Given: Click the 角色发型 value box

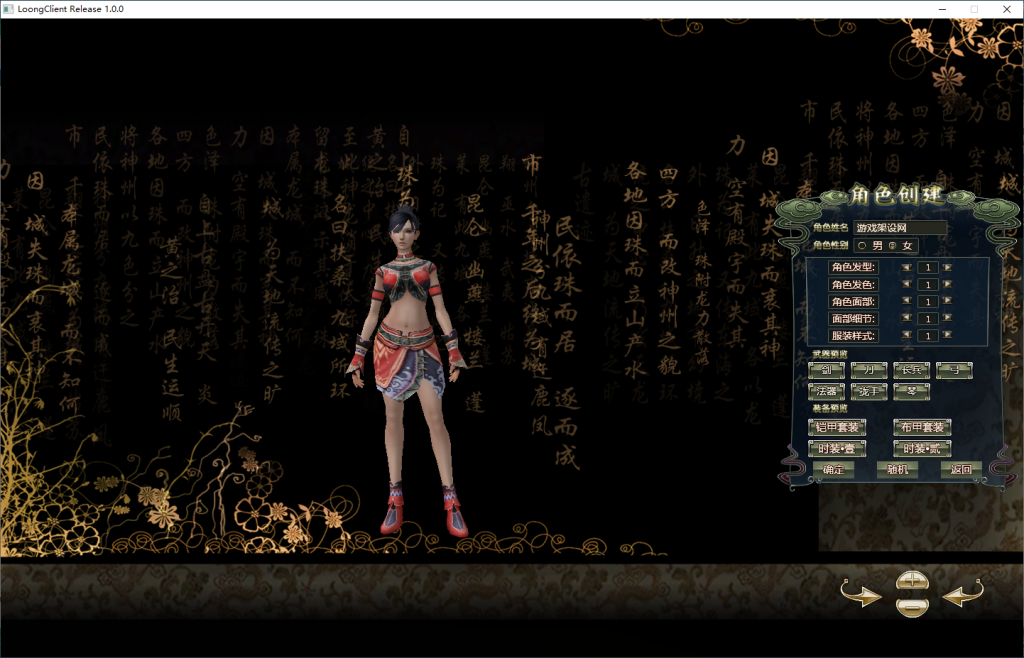Looking at the screenshot, I should point(927,267).
